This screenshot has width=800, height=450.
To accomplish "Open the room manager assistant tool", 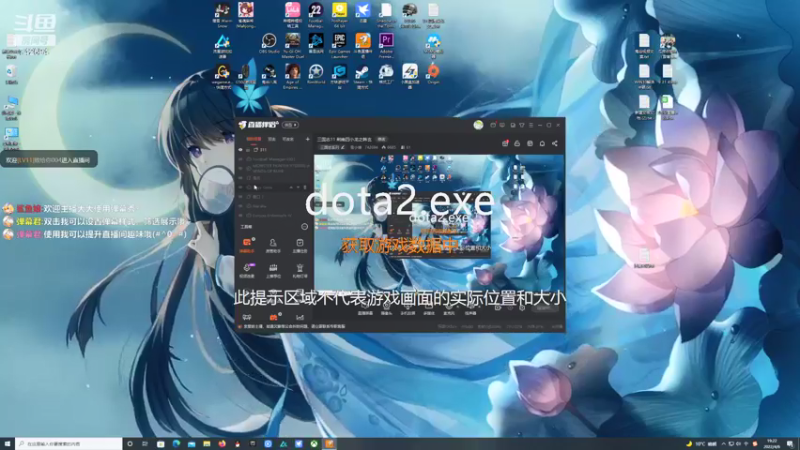I will pyautogui.click(x=273, y=245).
